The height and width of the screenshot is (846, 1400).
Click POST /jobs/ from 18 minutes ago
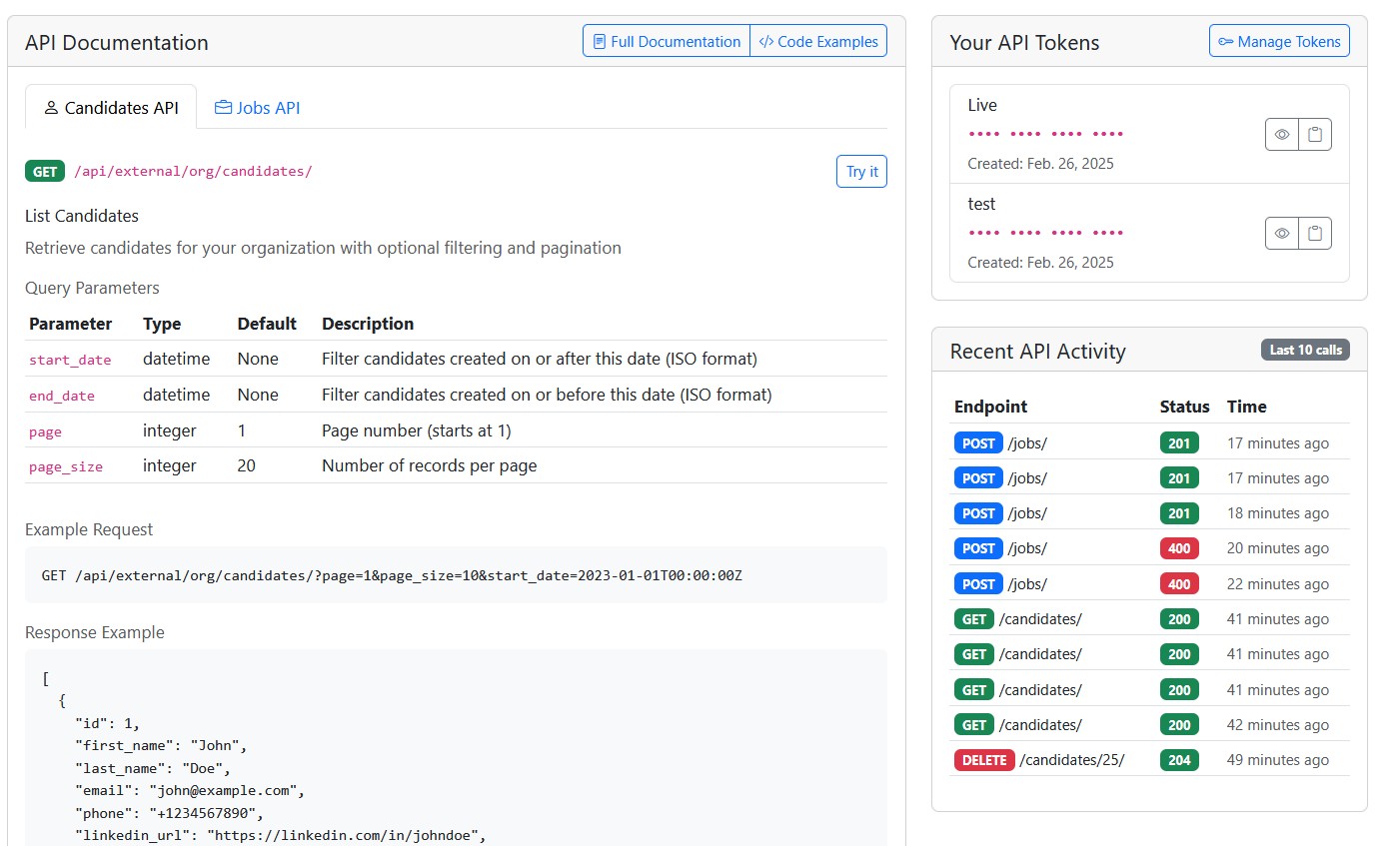[x=1149, y=513]
